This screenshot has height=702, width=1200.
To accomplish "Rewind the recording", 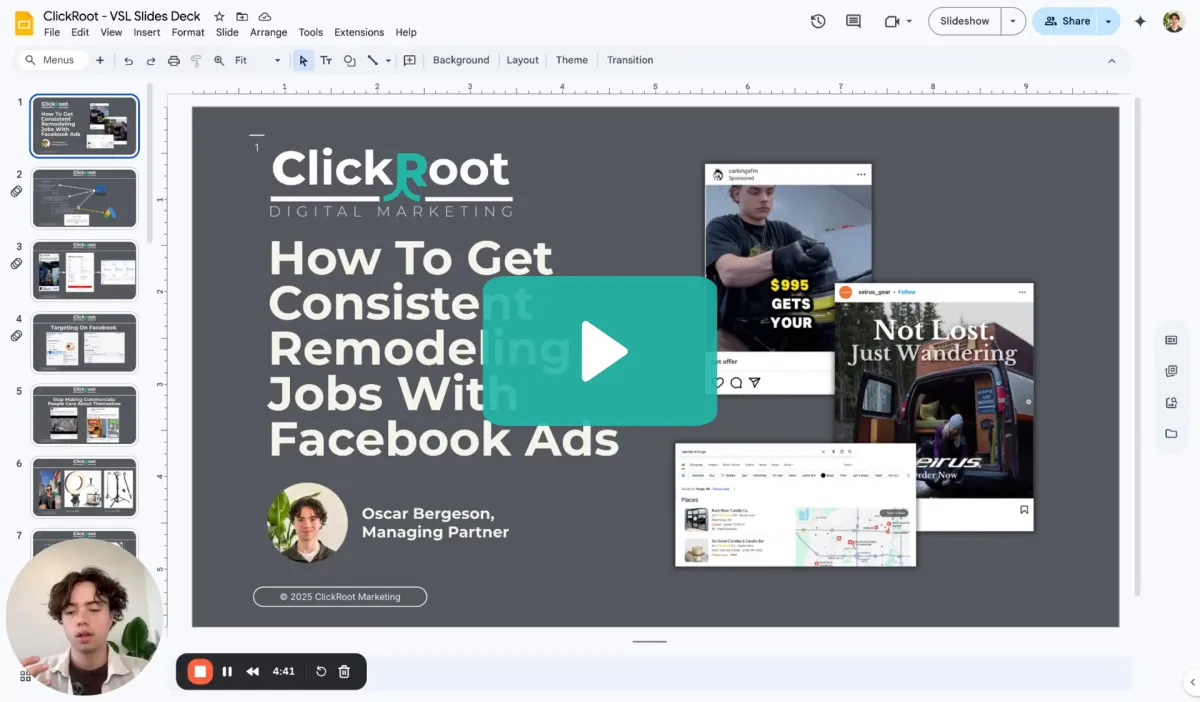I will pyautogui.click(x=253, y=671).
